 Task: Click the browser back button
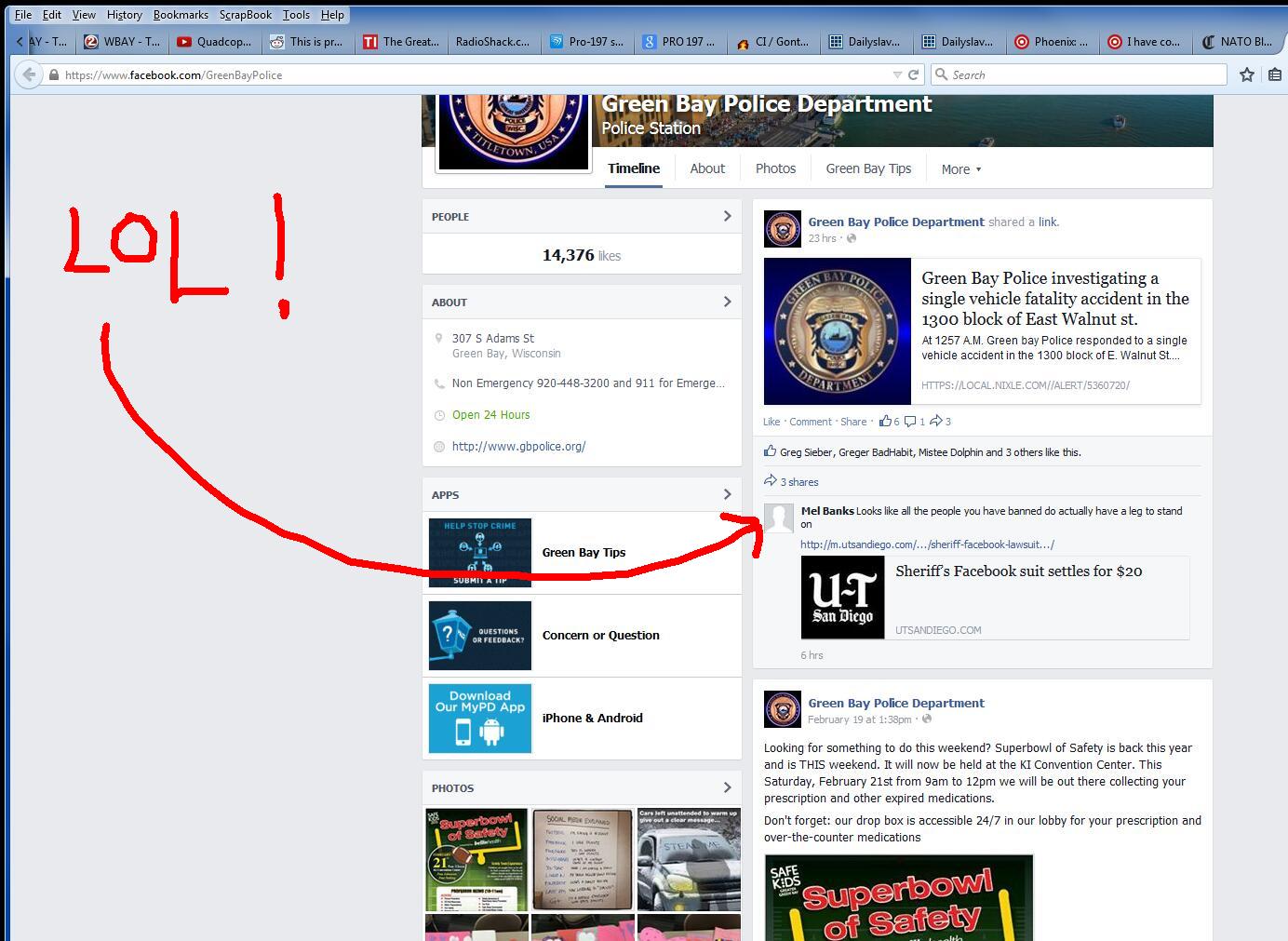[29, 74]
